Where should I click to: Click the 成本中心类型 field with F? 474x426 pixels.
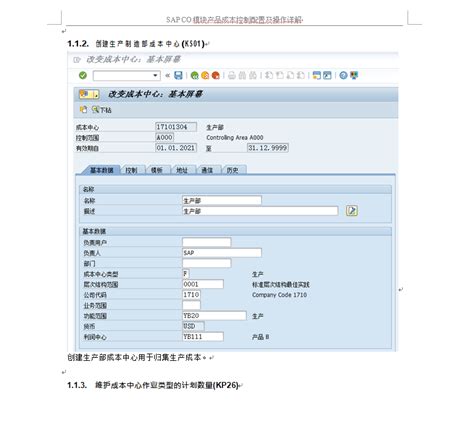click(186, 274)
